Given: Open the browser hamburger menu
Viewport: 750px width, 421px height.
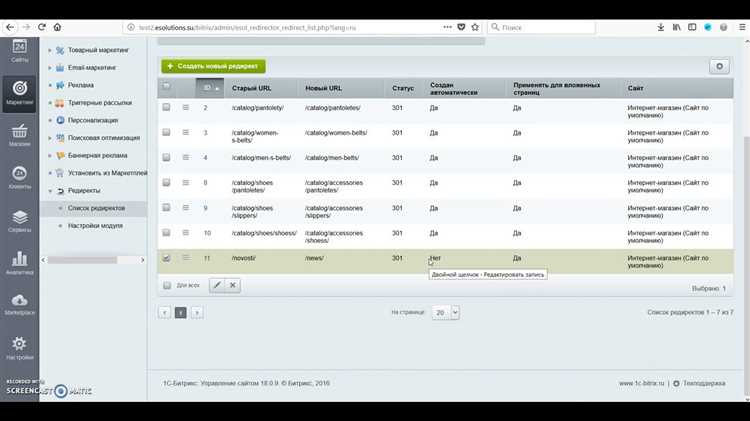Looking at the screenshot, I should [742, 27].
